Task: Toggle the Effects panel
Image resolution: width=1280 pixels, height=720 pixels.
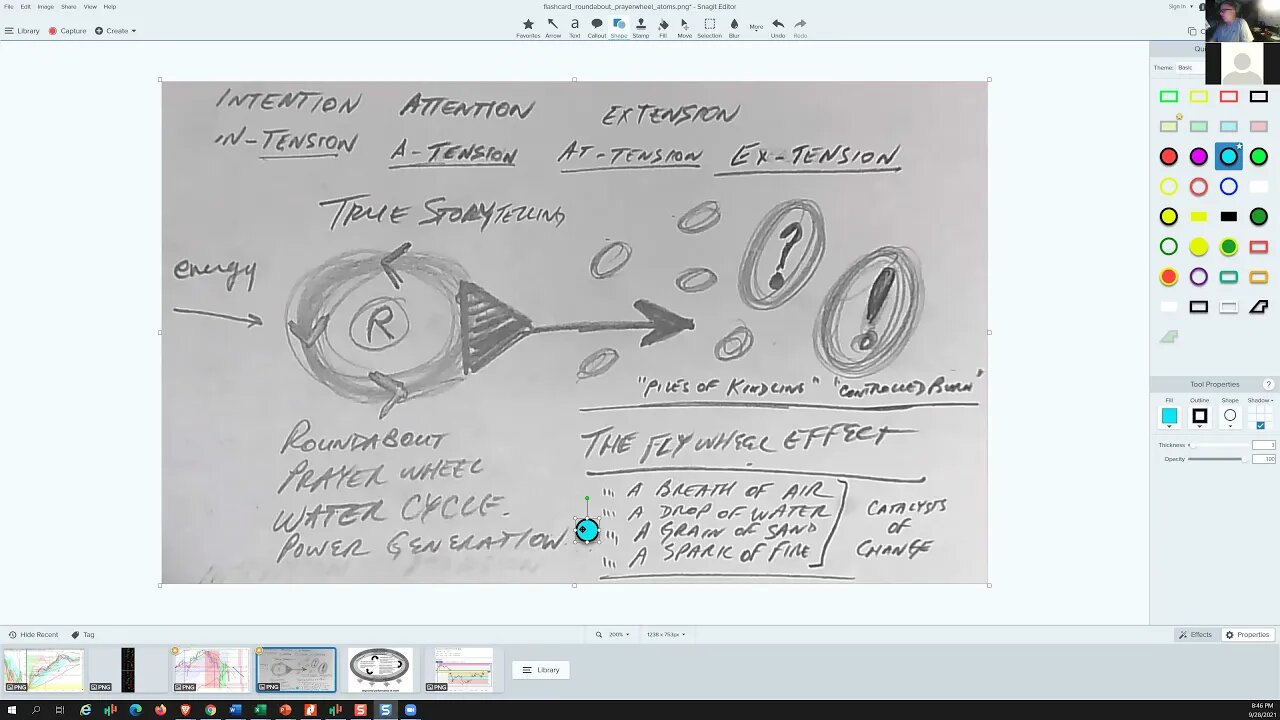Action: coord(1196,635)
